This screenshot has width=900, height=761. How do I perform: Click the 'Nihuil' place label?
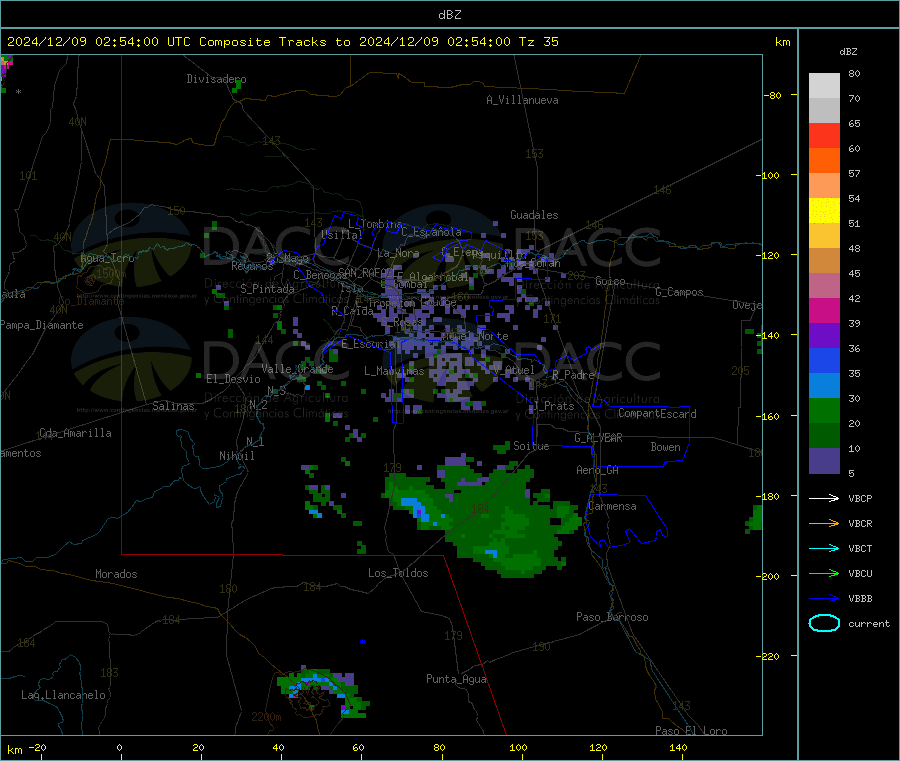point(236,456)
